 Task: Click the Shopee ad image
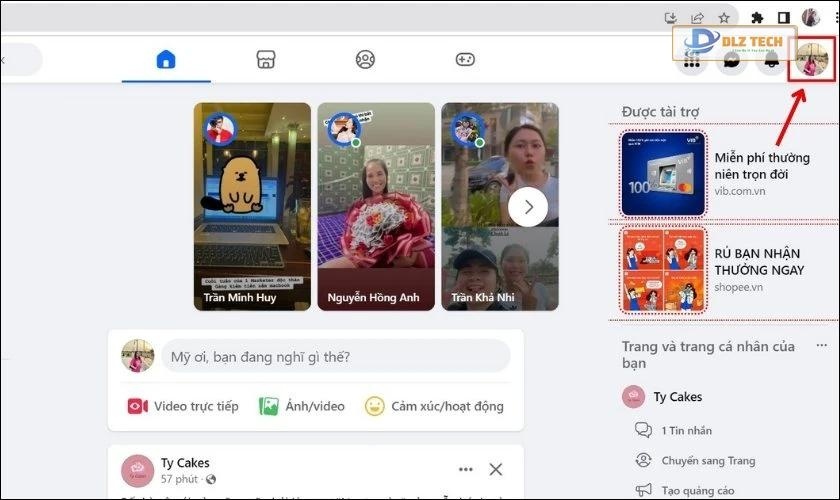pyautogui.click(x=663, y=270)
